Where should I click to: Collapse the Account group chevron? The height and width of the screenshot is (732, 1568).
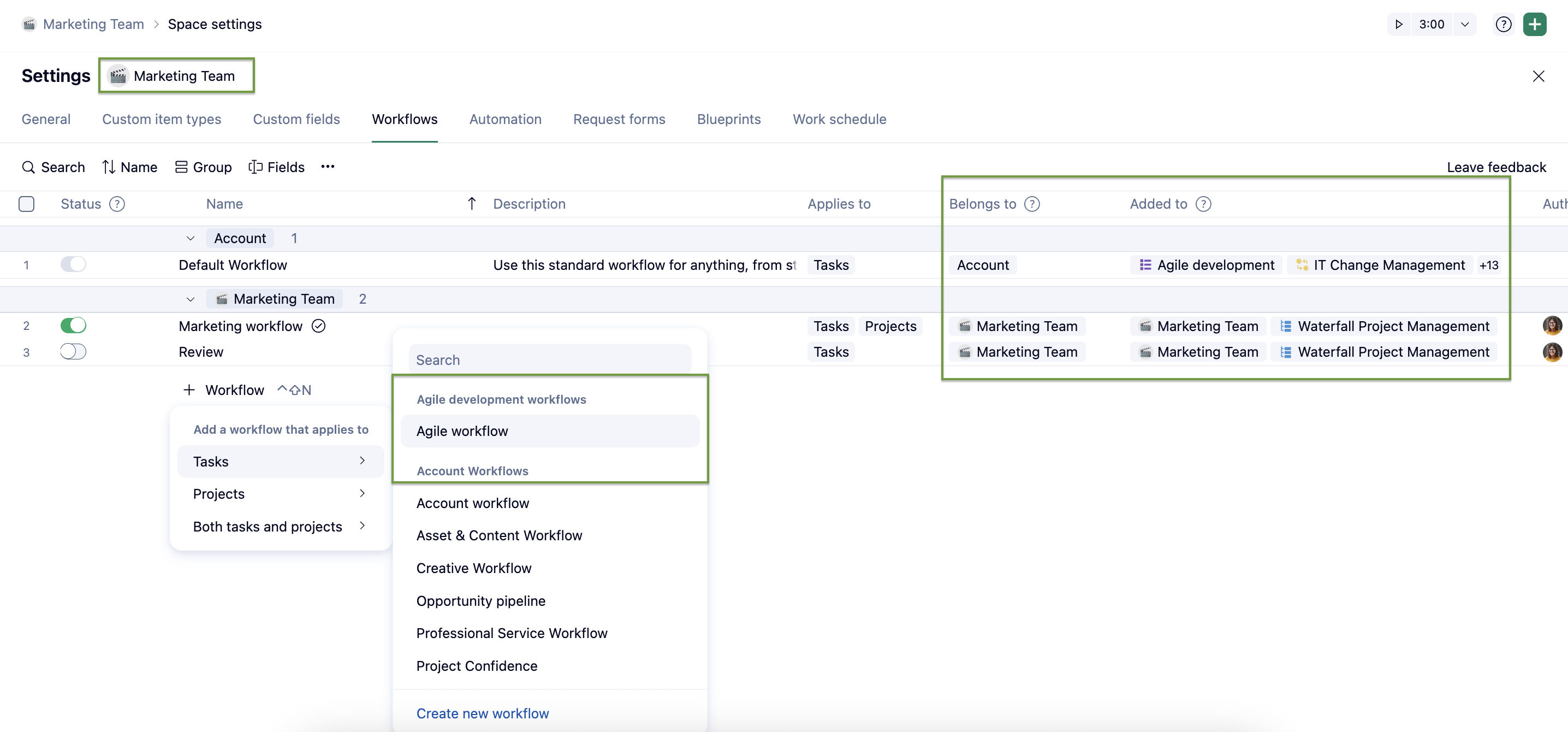(191, 239)
